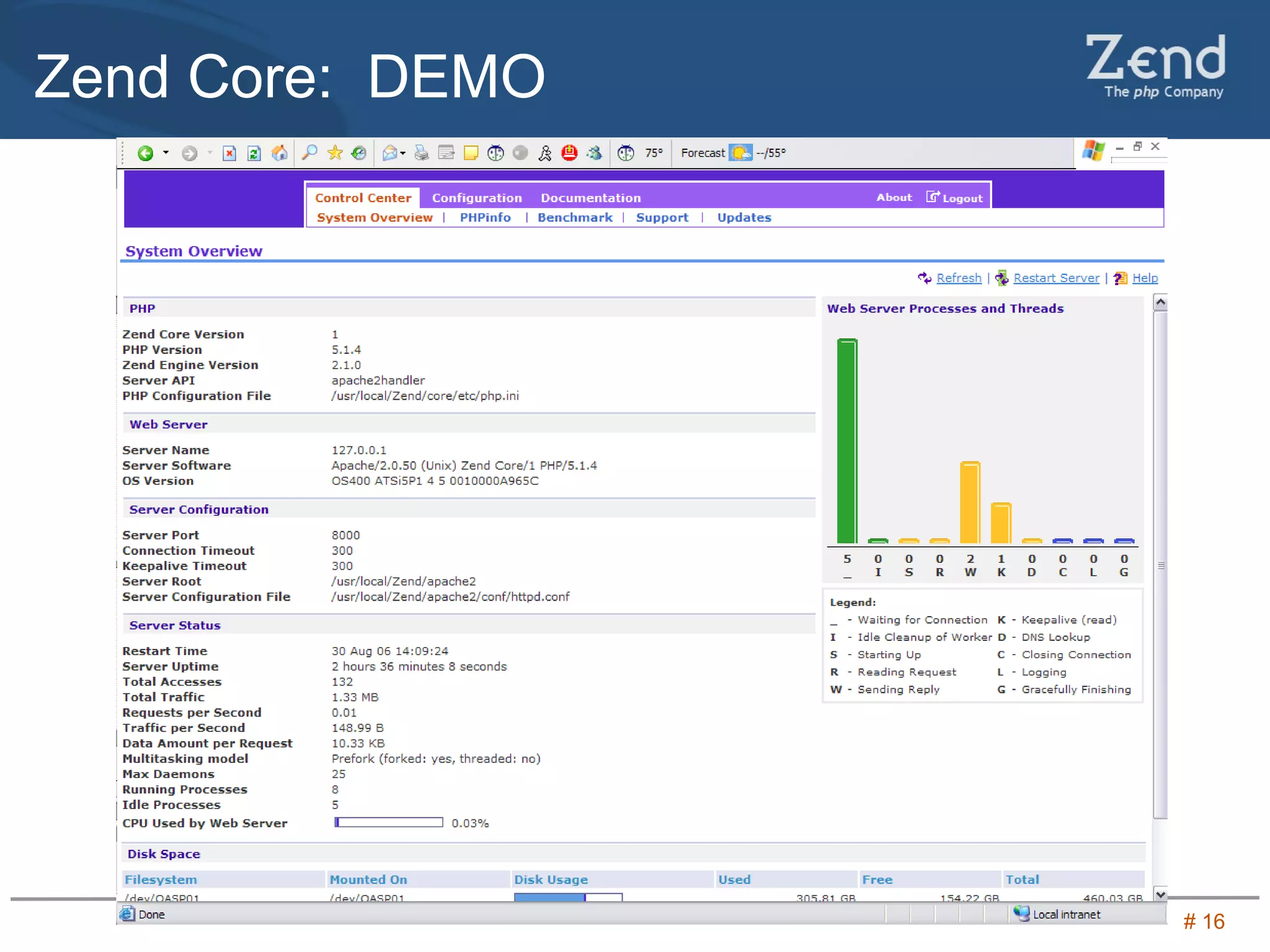1270x952 pixels.
Task: Click the browser Stop icon
Action: (x=229, y=153)
